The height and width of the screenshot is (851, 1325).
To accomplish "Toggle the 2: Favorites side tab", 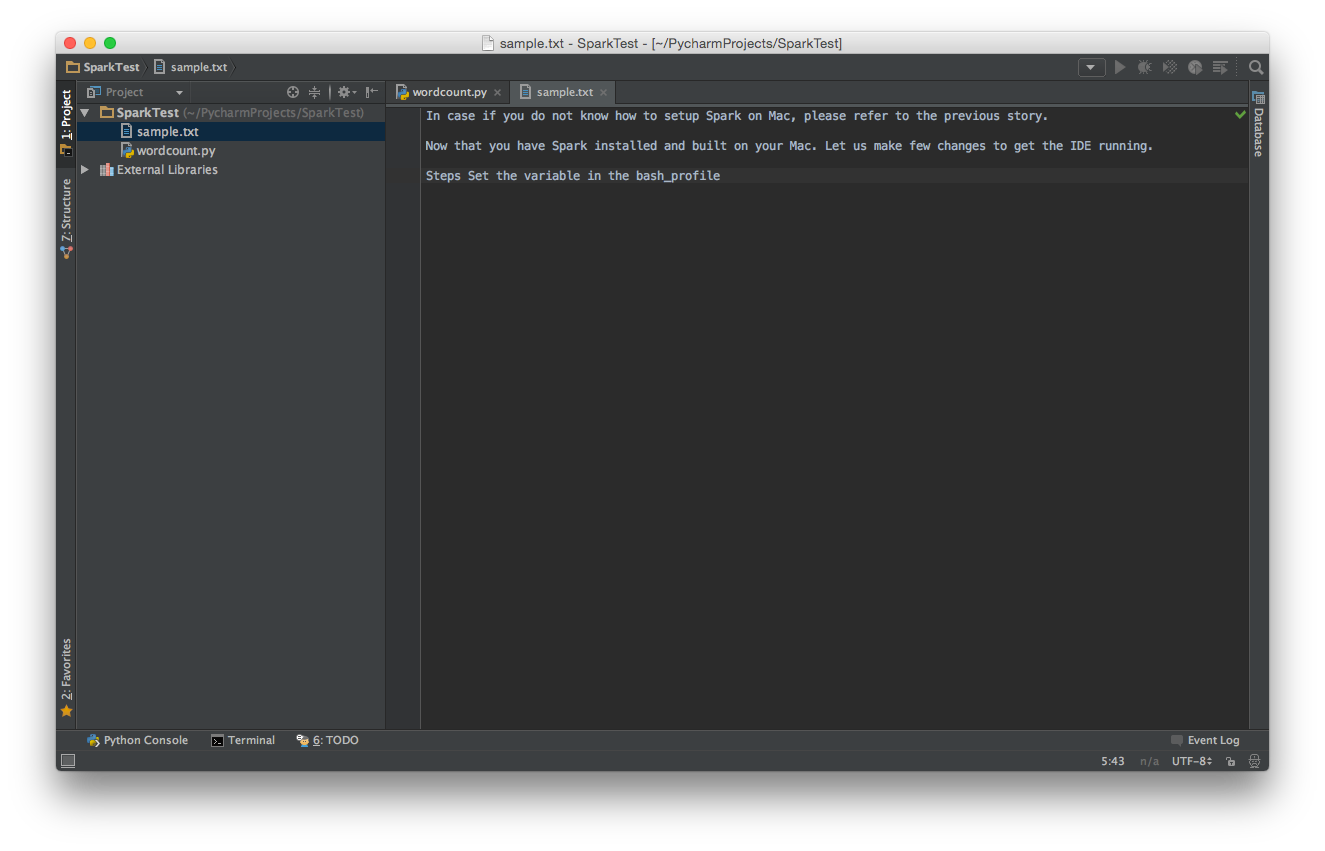I will click(66, 678).
